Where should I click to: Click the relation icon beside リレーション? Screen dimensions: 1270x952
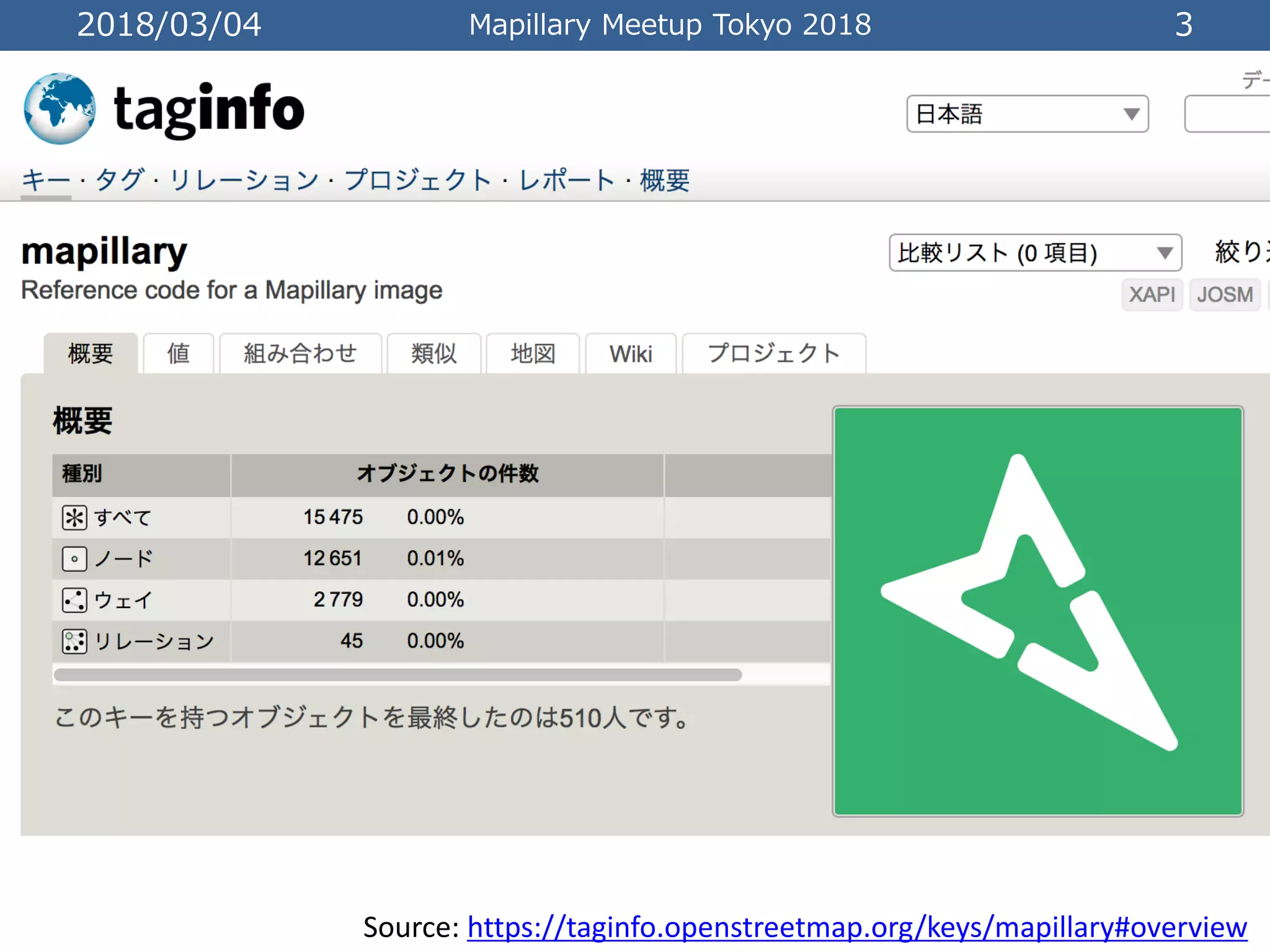click(74, 641)
